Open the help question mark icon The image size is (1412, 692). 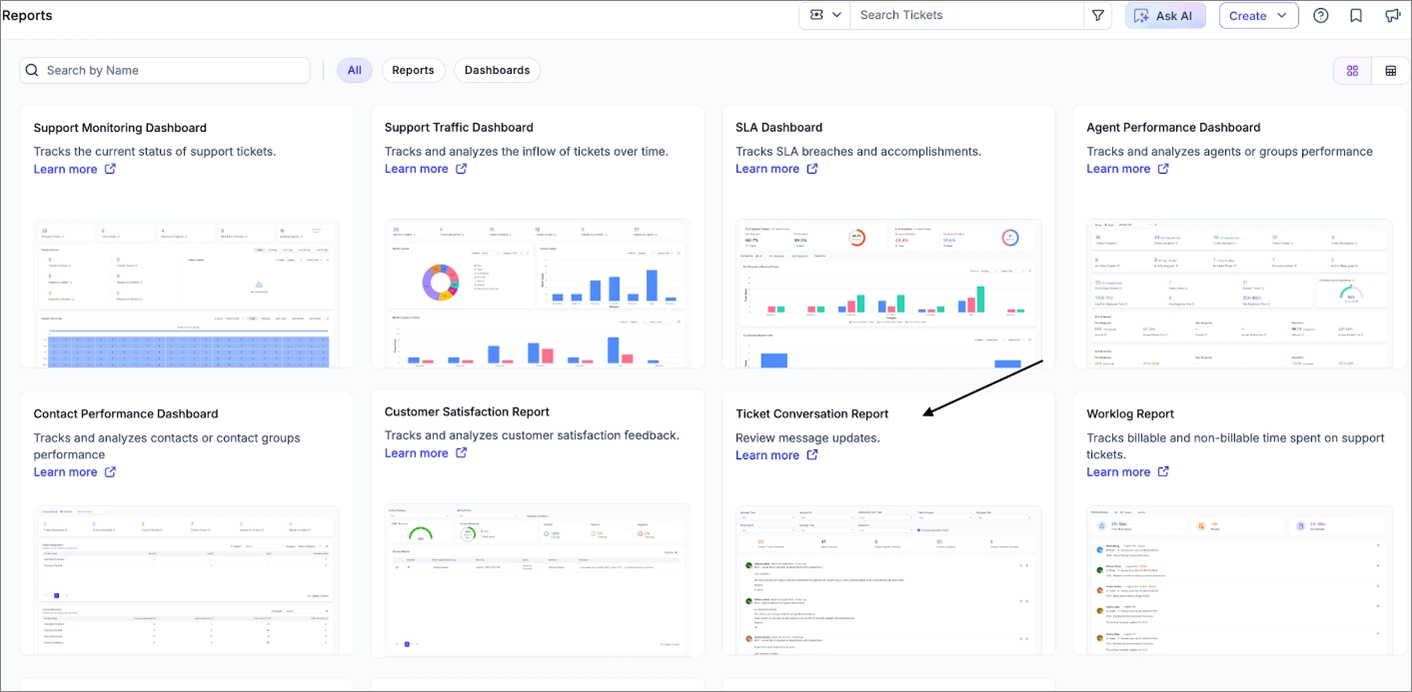(1321, 16)
